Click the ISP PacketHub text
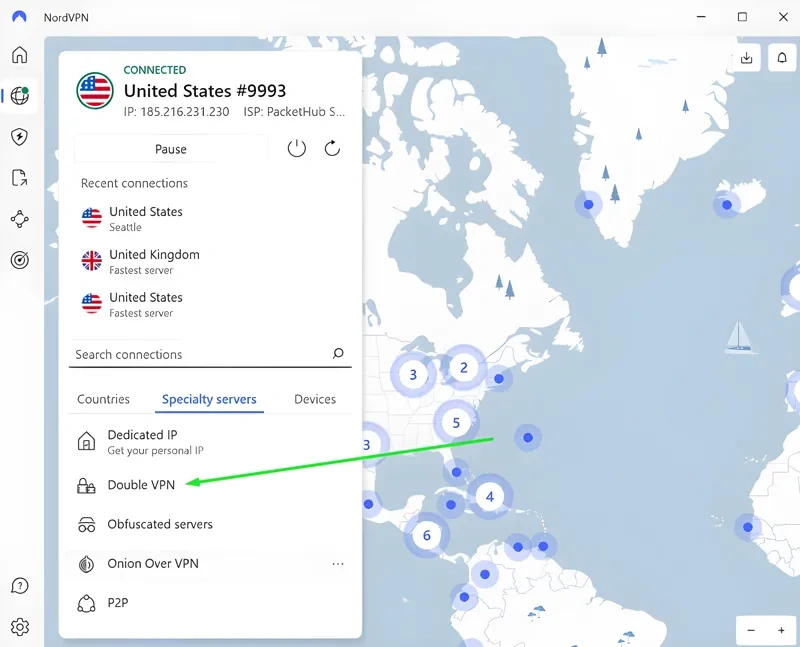 tap(294, 112)
